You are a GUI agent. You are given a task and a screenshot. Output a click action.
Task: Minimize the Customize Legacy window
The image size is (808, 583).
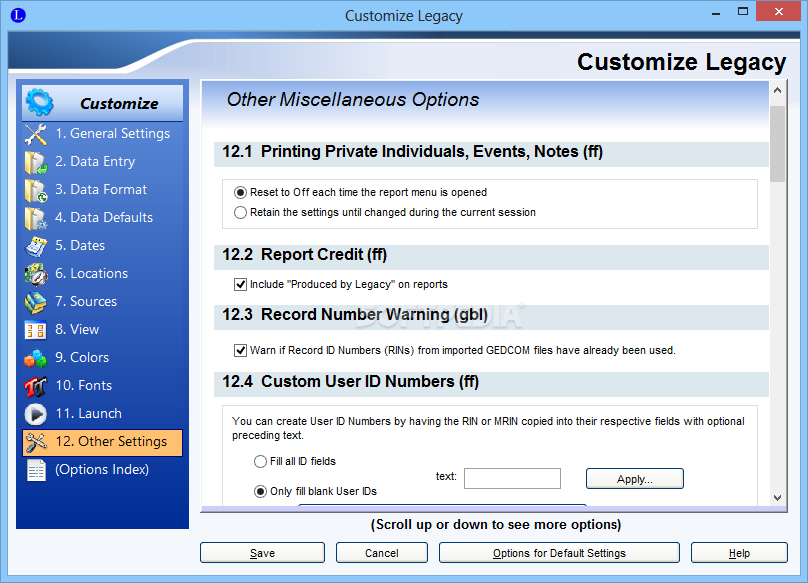pos(716,13)
